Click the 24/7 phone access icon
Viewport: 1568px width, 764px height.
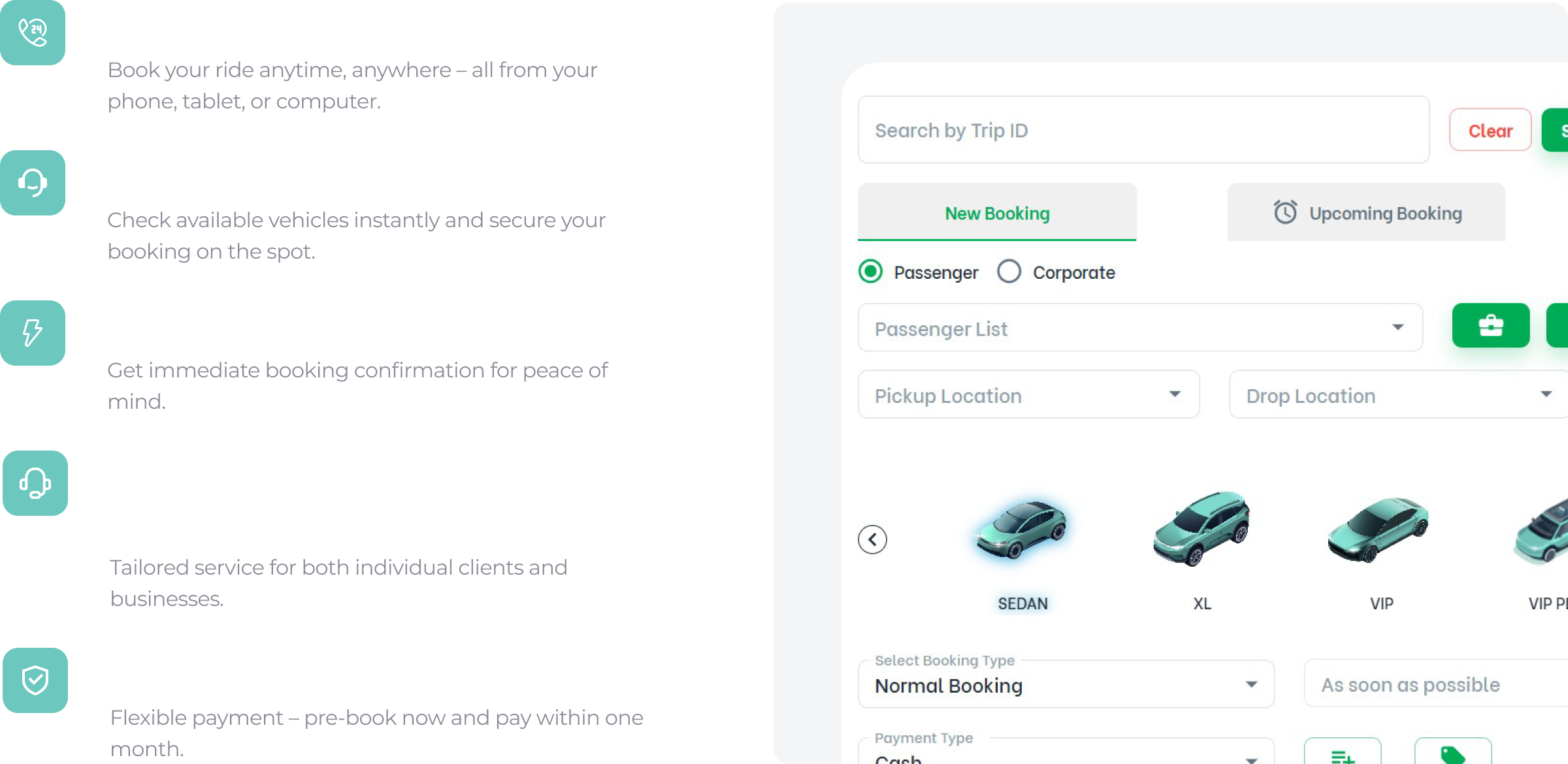tap(33, 32)
